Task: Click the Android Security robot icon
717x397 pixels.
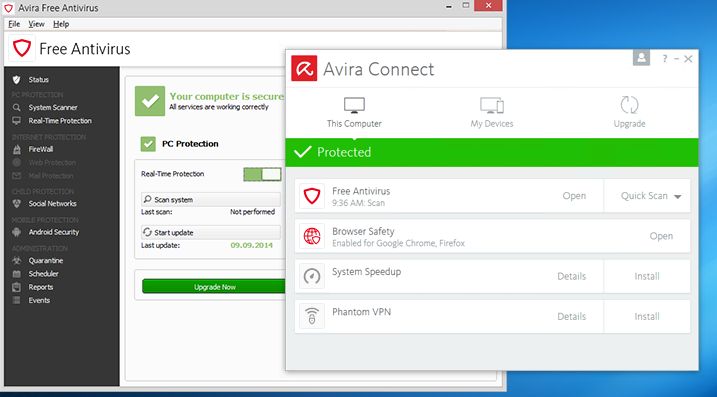Action: point(16,232)
